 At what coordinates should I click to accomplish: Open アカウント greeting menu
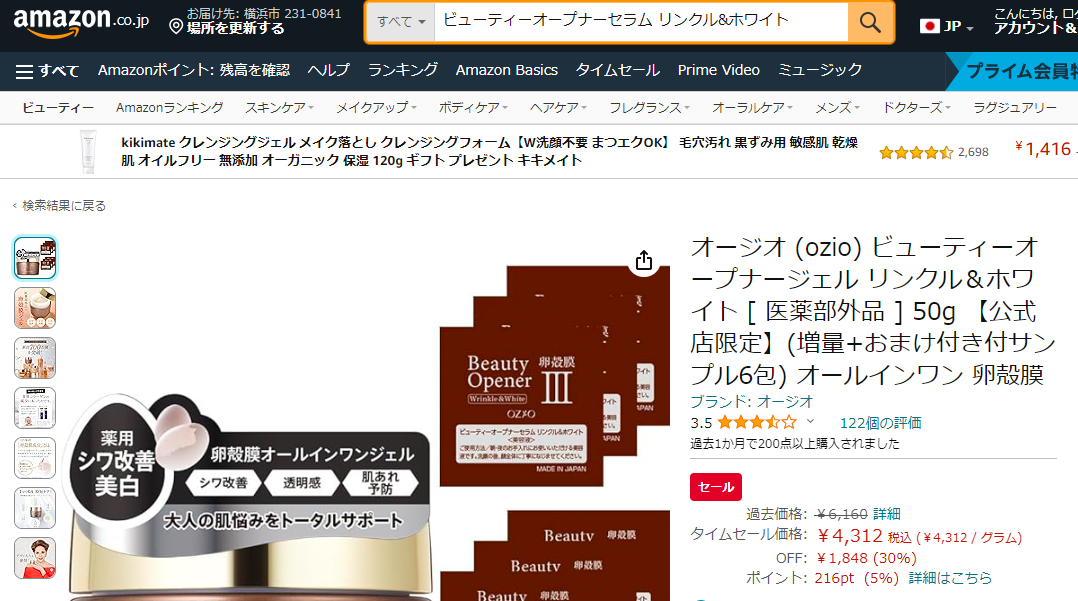(1035, 21)
